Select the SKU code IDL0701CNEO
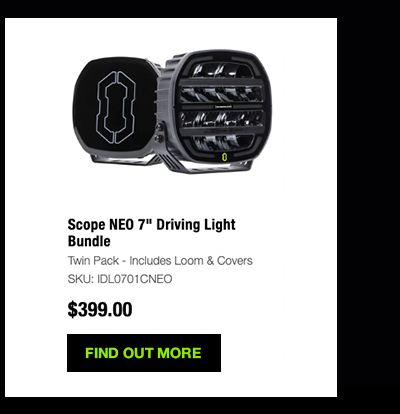 point(135,279)
